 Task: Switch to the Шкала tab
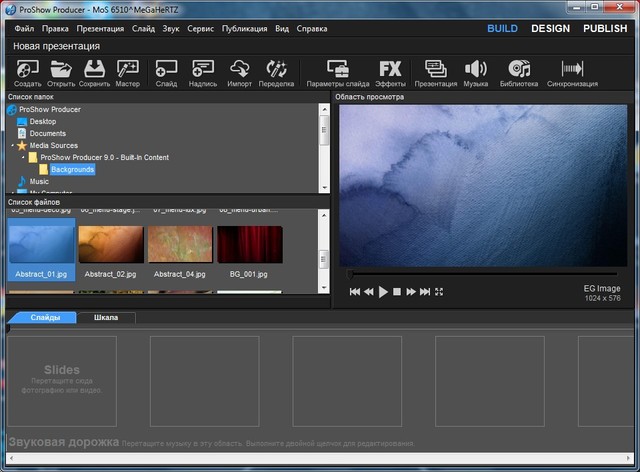[106, 318]
